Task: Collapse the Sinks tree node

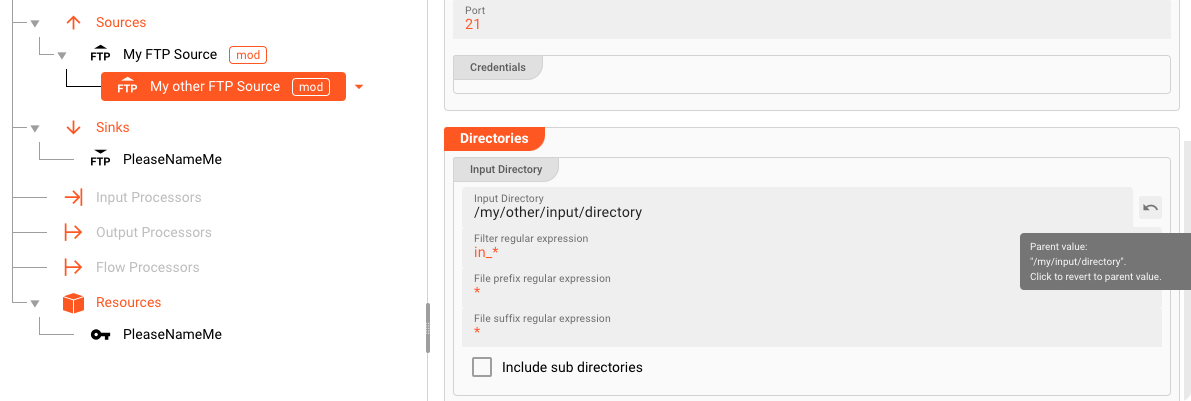Action: click(x=35, y=128)
